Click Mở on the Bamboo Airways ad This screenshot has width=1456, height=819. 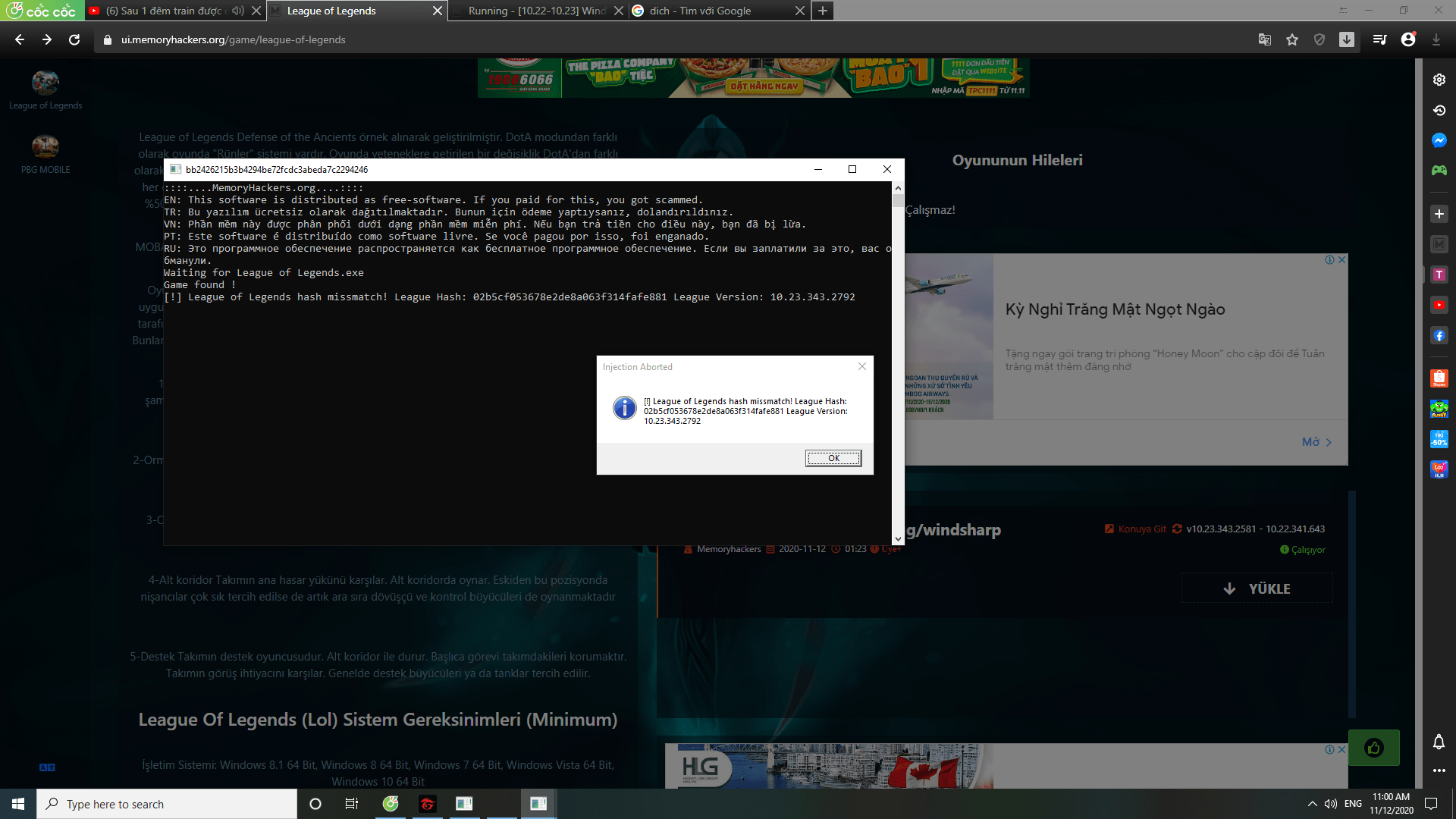click(1316, 442)
